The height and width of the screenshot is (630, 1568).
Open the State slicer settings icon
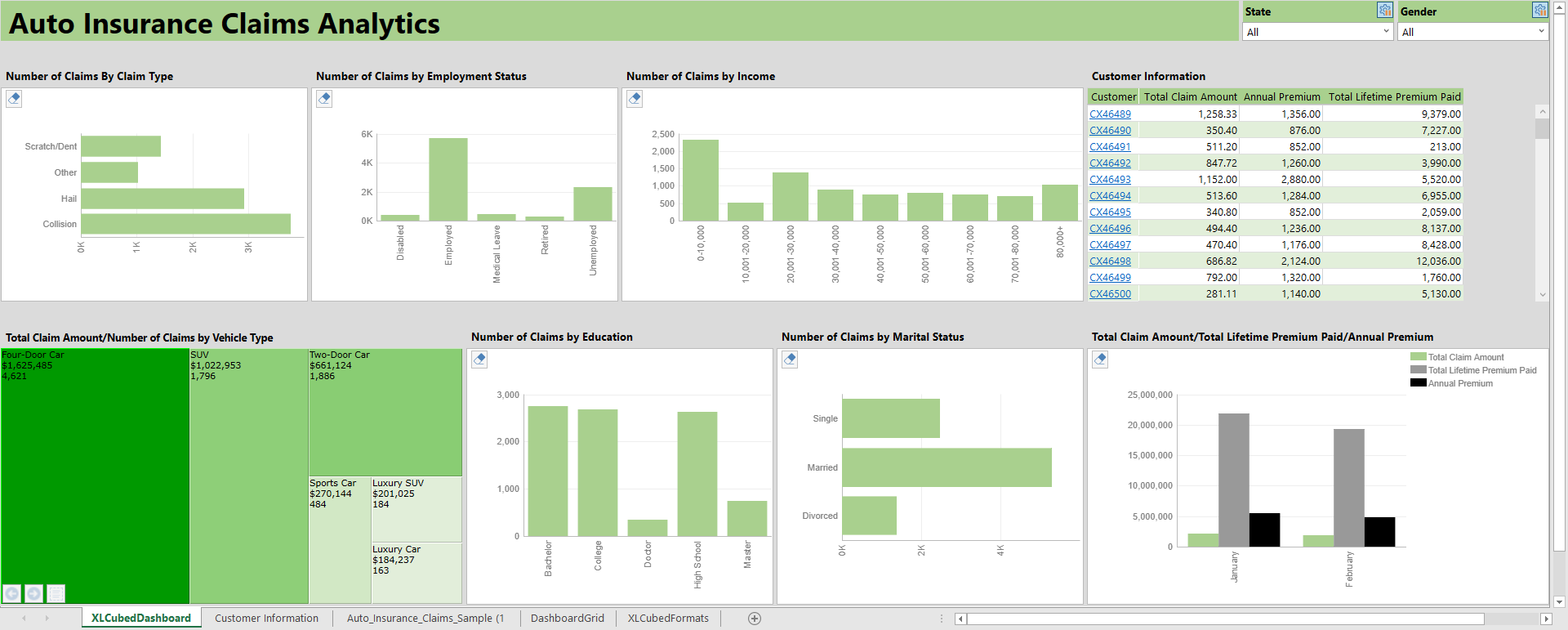(x=1384, y=11)
